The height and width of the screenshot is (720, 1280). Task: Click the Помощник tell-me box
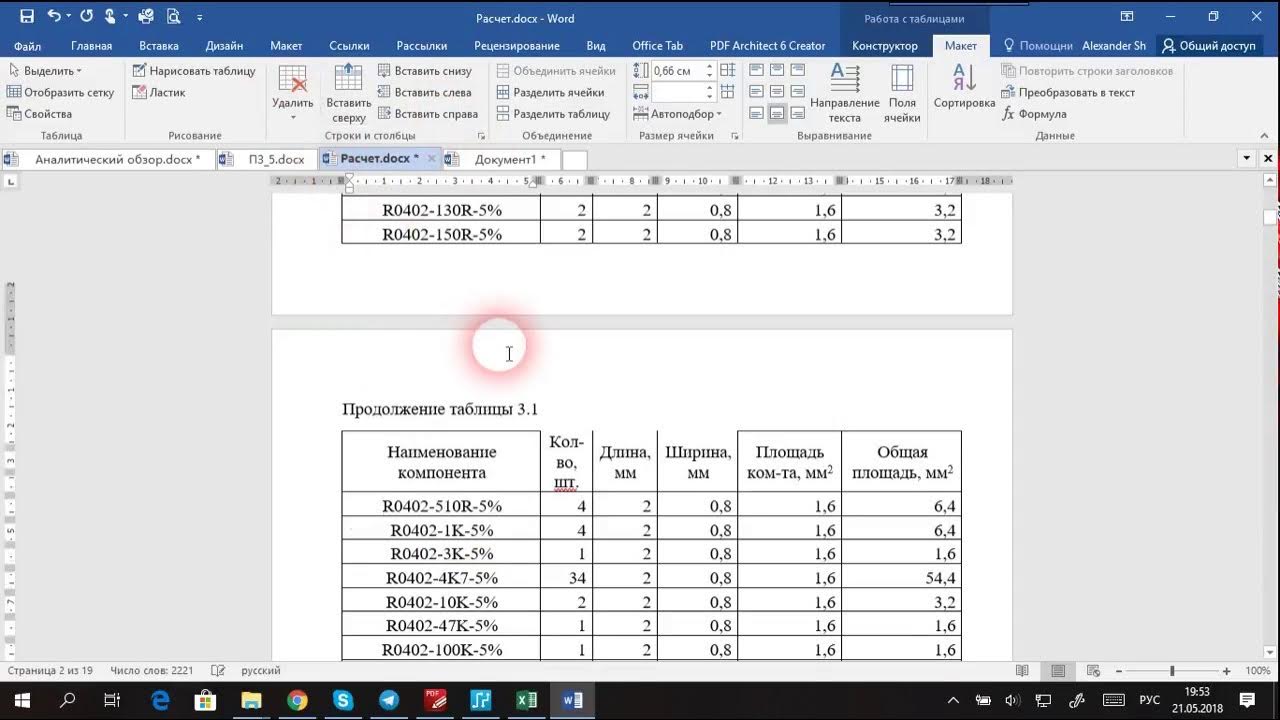(1038, 46)
